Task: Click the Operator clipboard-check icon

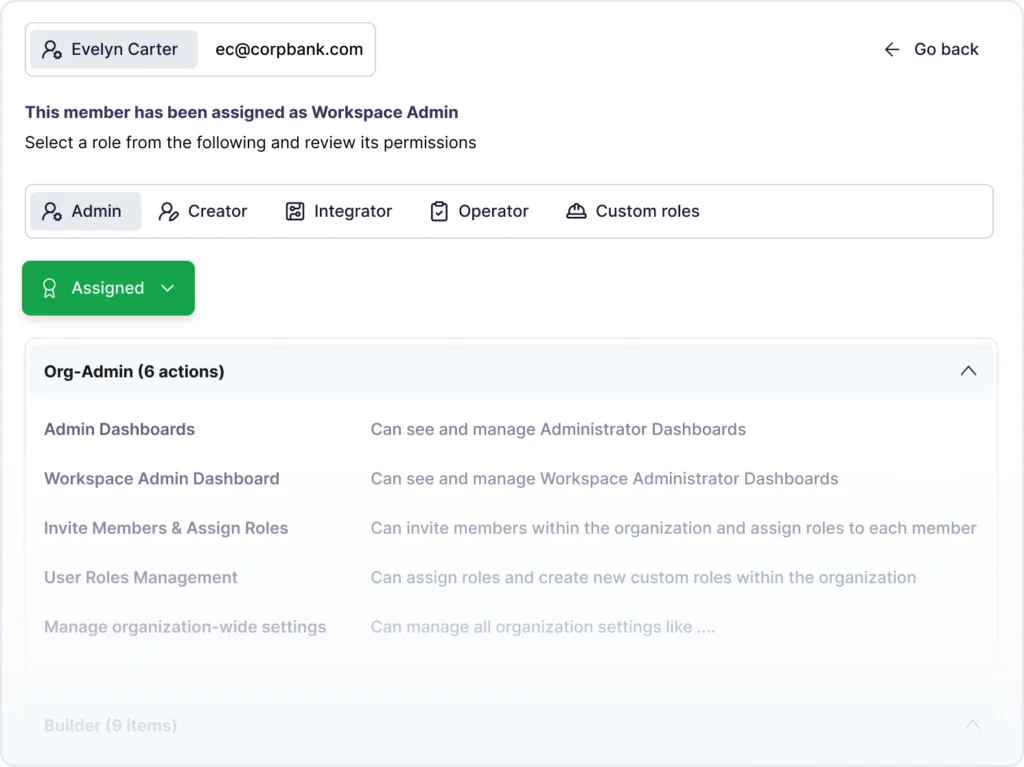Action: (439, 211)
